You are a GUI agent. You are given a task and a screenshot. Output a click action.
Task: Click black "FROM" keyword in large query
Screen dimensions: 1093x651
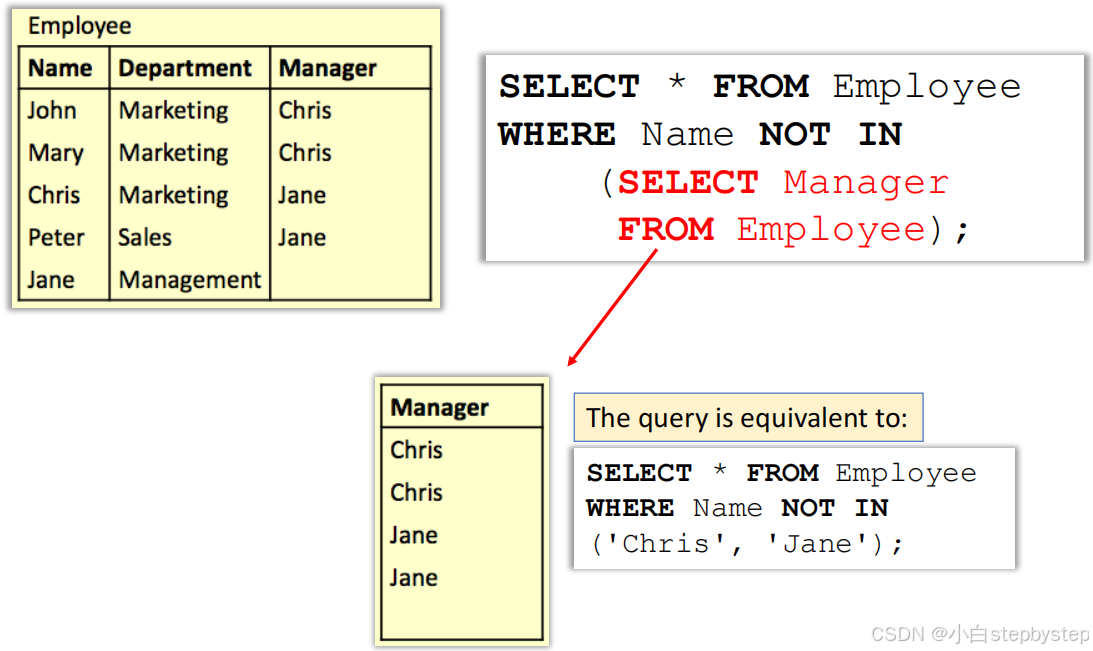click(x=760, y=87)
